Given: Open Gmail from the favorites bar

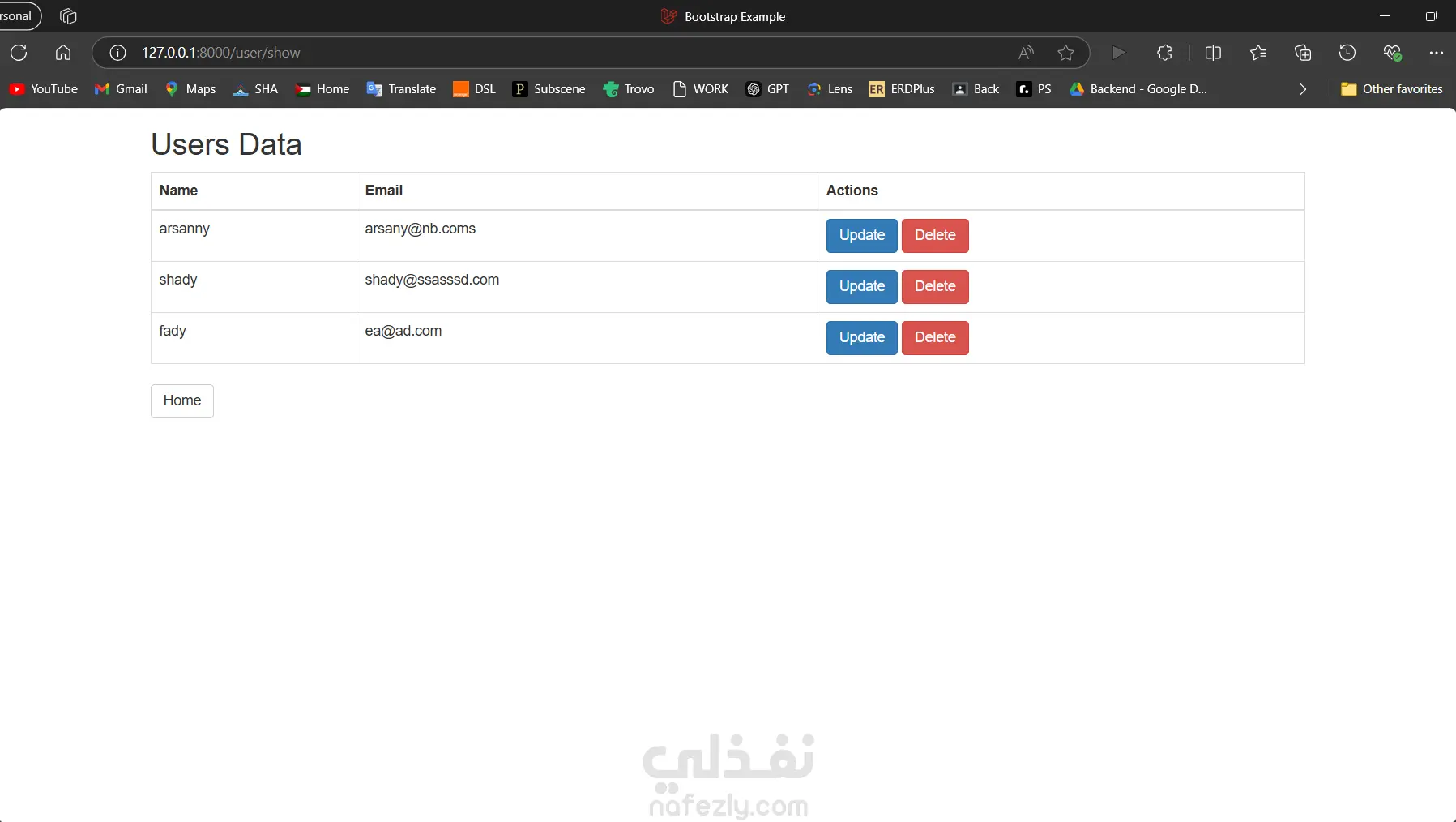Looking at the screenshot, I should click(121, 89).
